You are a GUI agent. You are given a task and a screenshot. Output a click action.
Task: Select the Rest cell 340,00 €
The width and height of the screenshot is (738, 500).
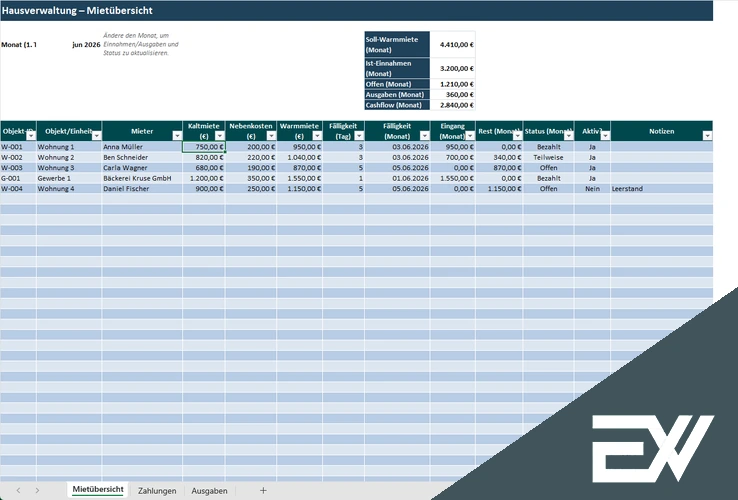click(x=499, y=157)
